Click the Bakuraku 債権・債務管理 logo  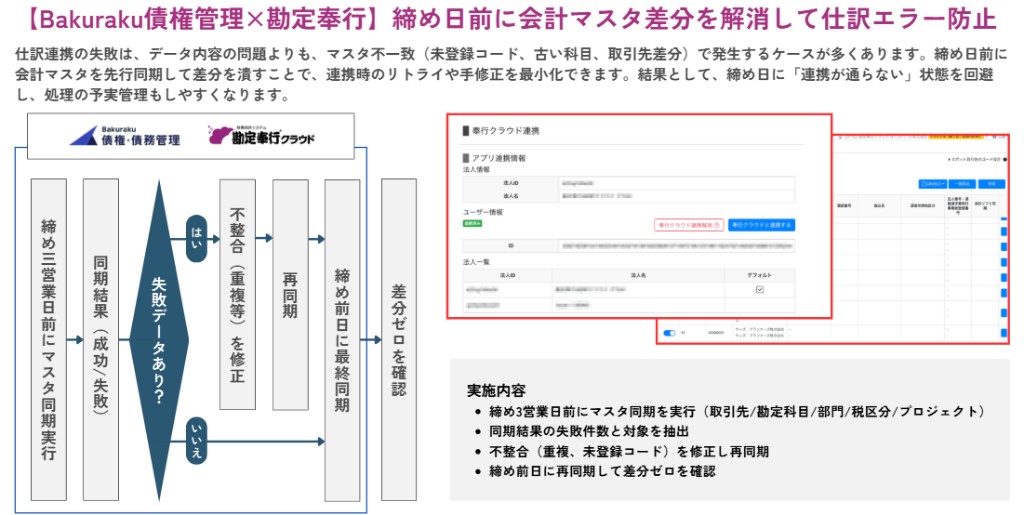tap(125, 136)
